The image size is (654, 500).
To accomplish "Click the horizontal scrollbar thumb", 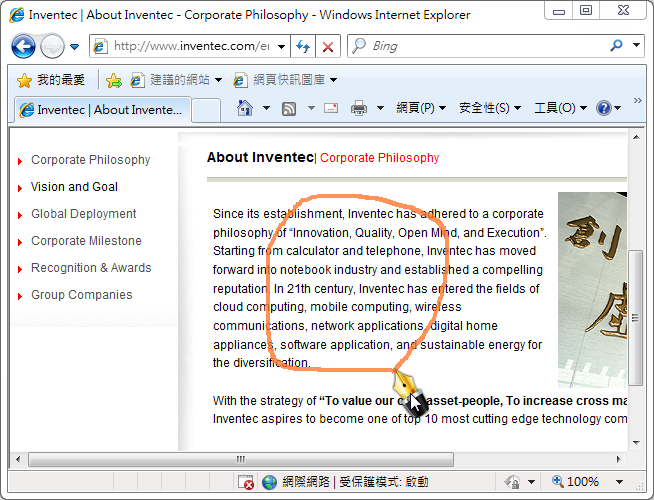I will coord(241,460).
